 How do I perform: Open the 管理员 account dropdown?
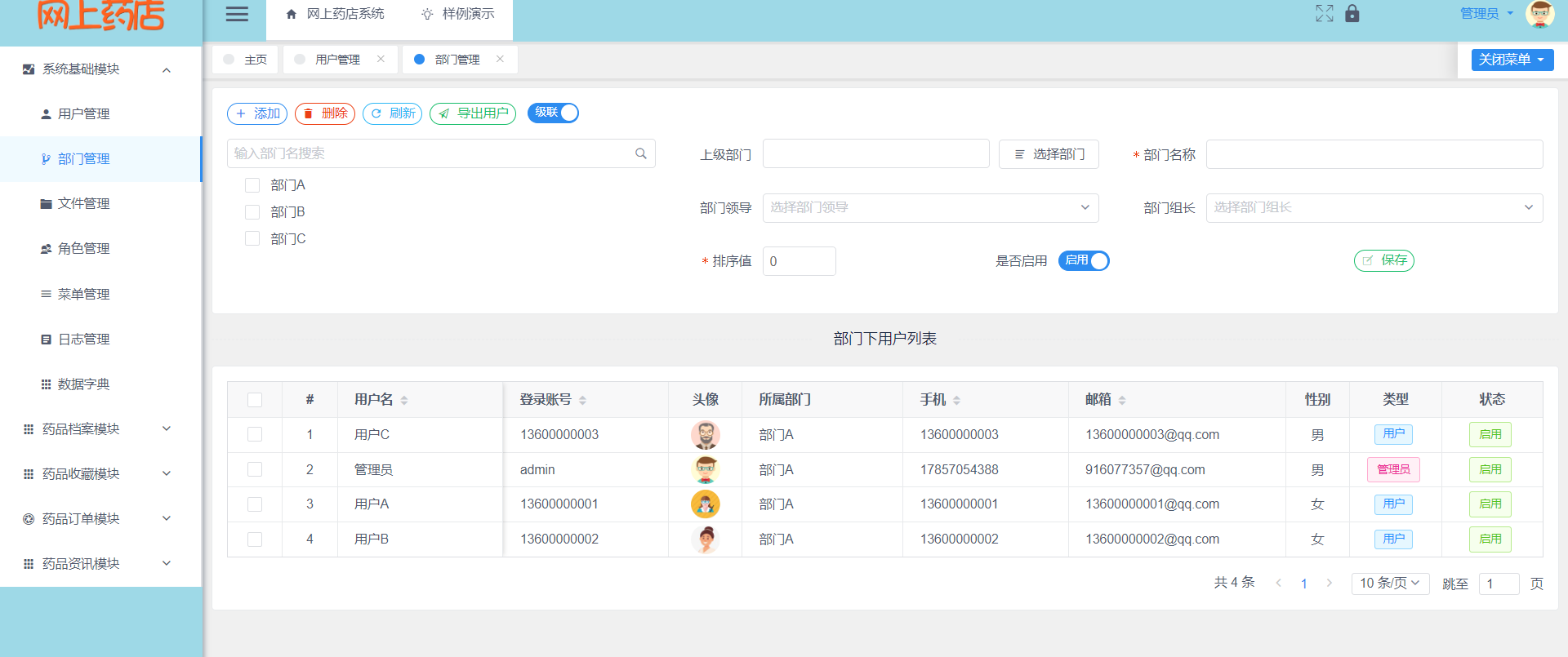[1486, 13]
